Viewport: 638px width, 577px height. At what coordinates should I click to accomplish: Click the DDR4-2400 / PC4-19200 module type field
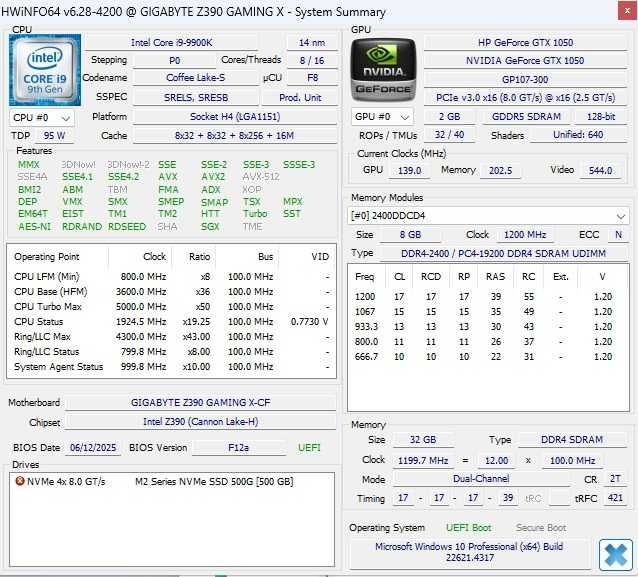point(503,254)
